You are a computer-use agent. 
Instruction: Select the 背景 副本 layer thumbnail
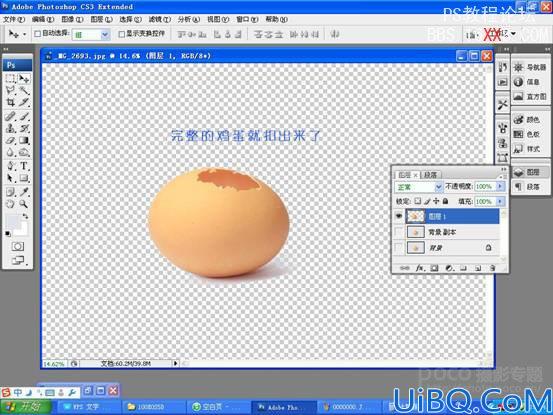415,232
